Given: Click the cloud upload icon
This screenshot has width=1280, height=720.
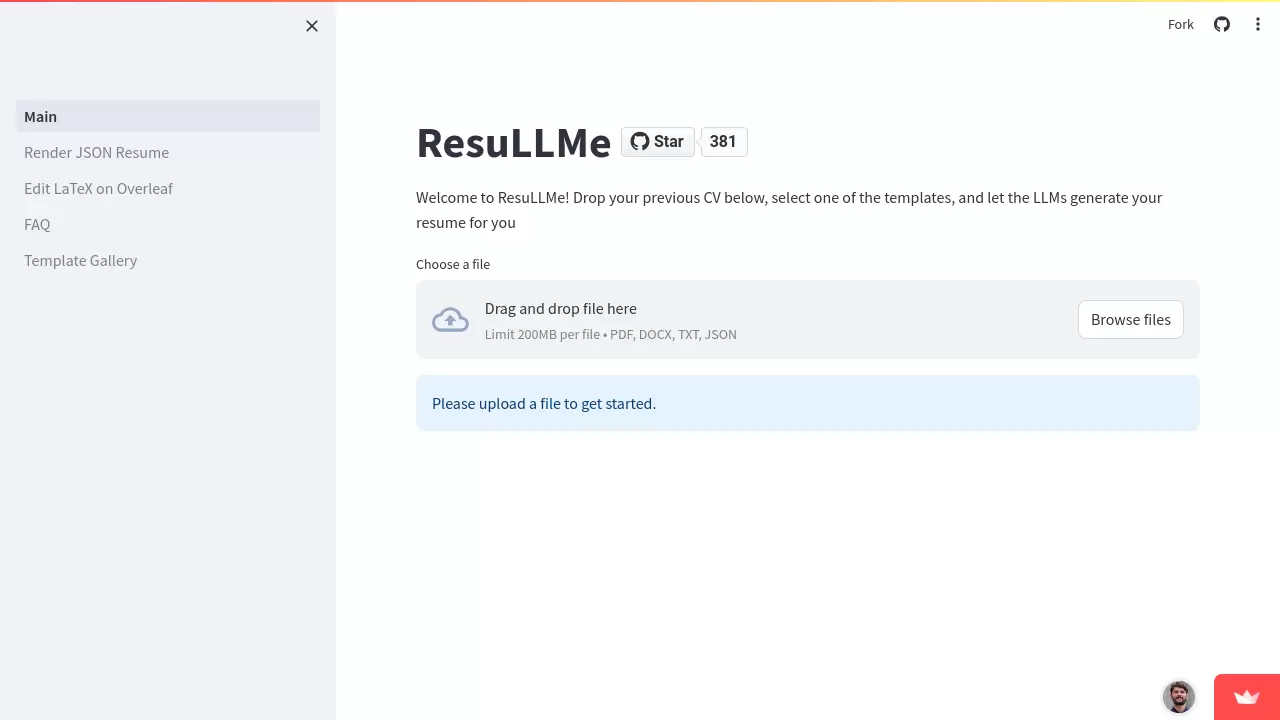Looking at the screenshot, I should 450,320.
